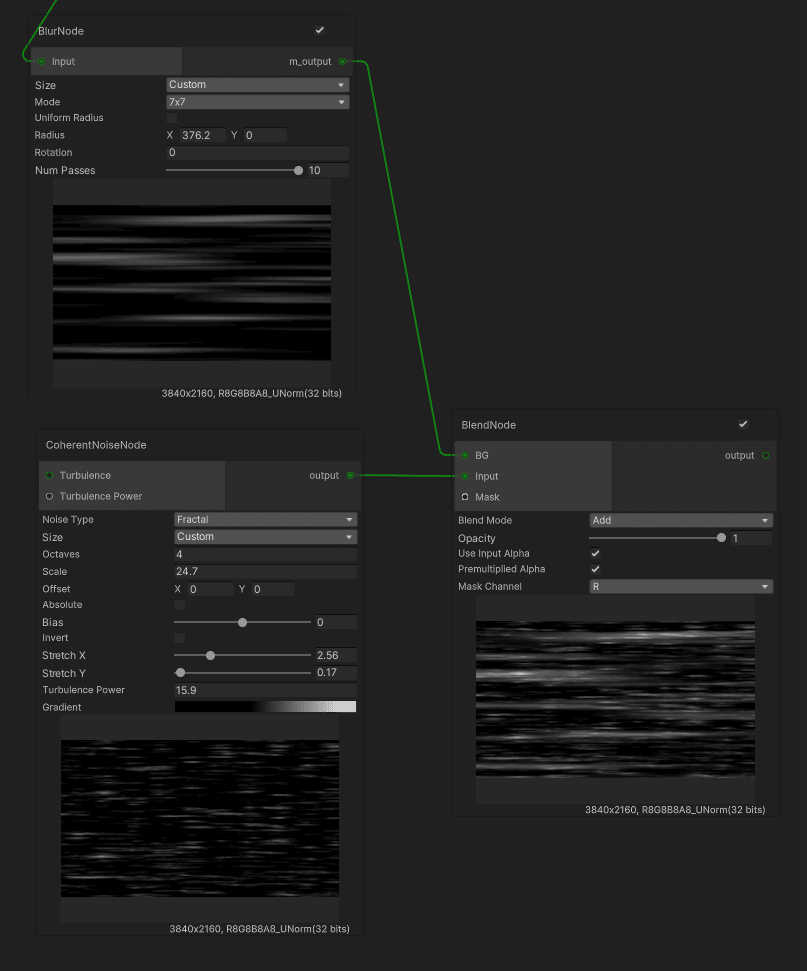The width and height of the screenshot is (807, 971).
Task: Open CoherentNoiseNode Size dropdown
Action: click(266, 537)
